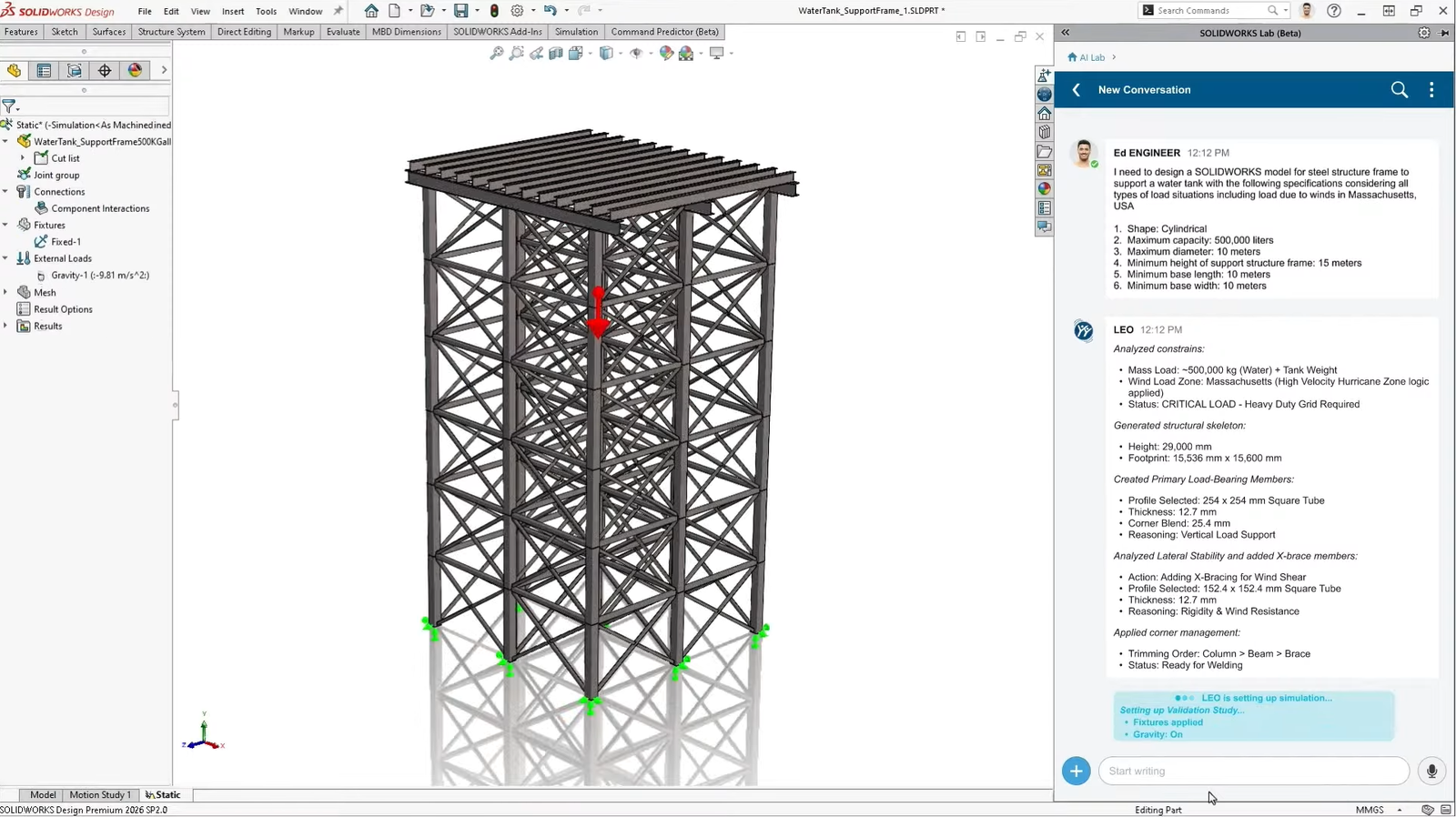Open the ConfigurationManager tab icon
This screenshot has height=817, width=1456.
[75, 70]
